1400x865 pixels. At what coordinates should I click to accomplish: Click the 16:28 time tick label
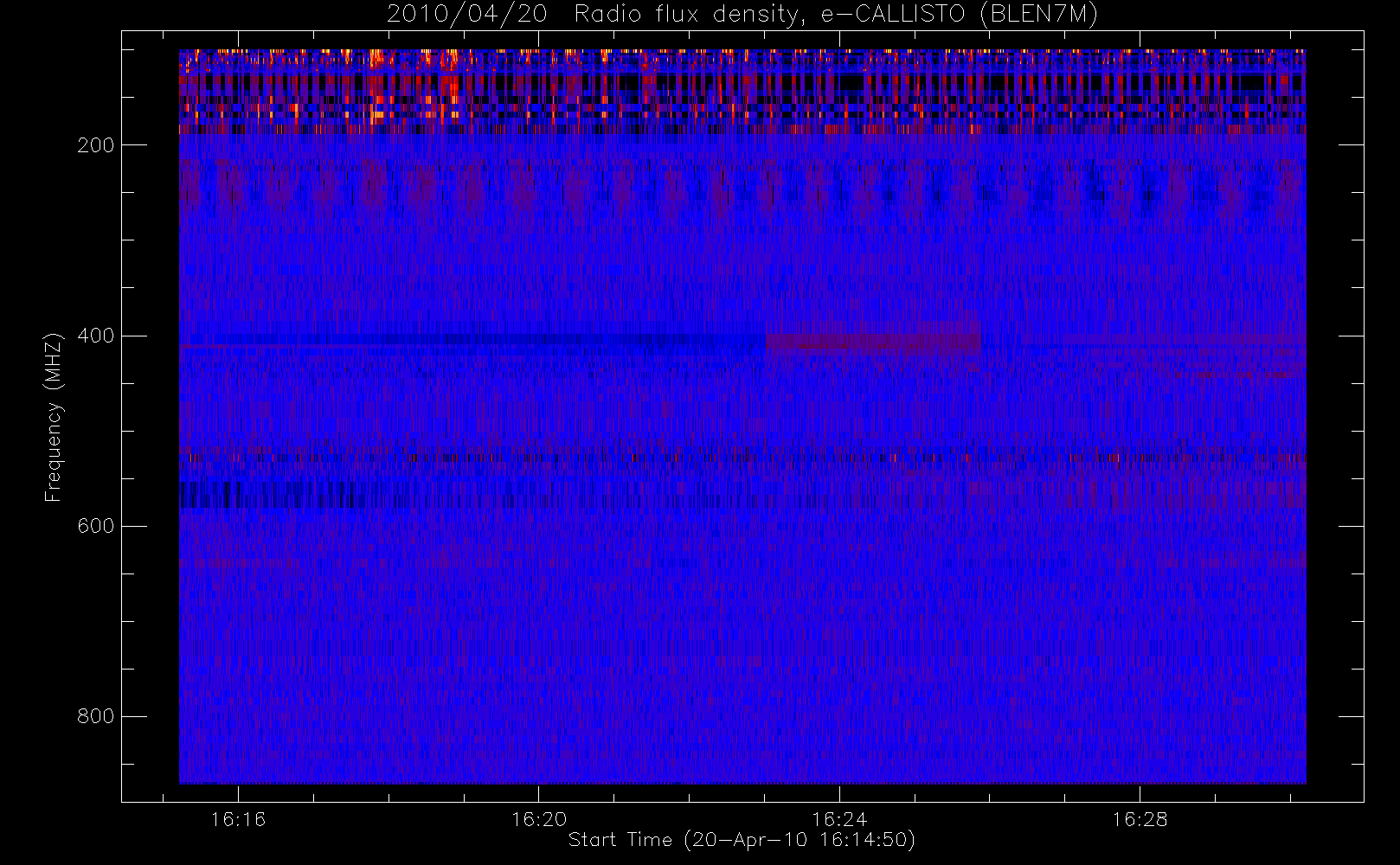[x=1140, y=819]
